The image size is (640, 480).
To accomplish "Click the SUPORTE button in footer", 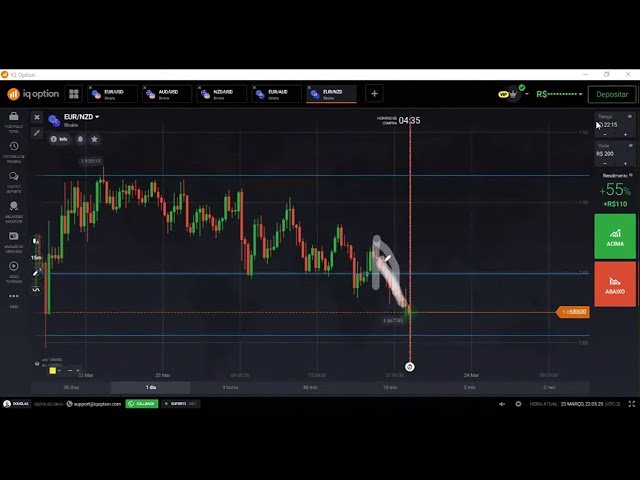I will click(x=181, y=404).
